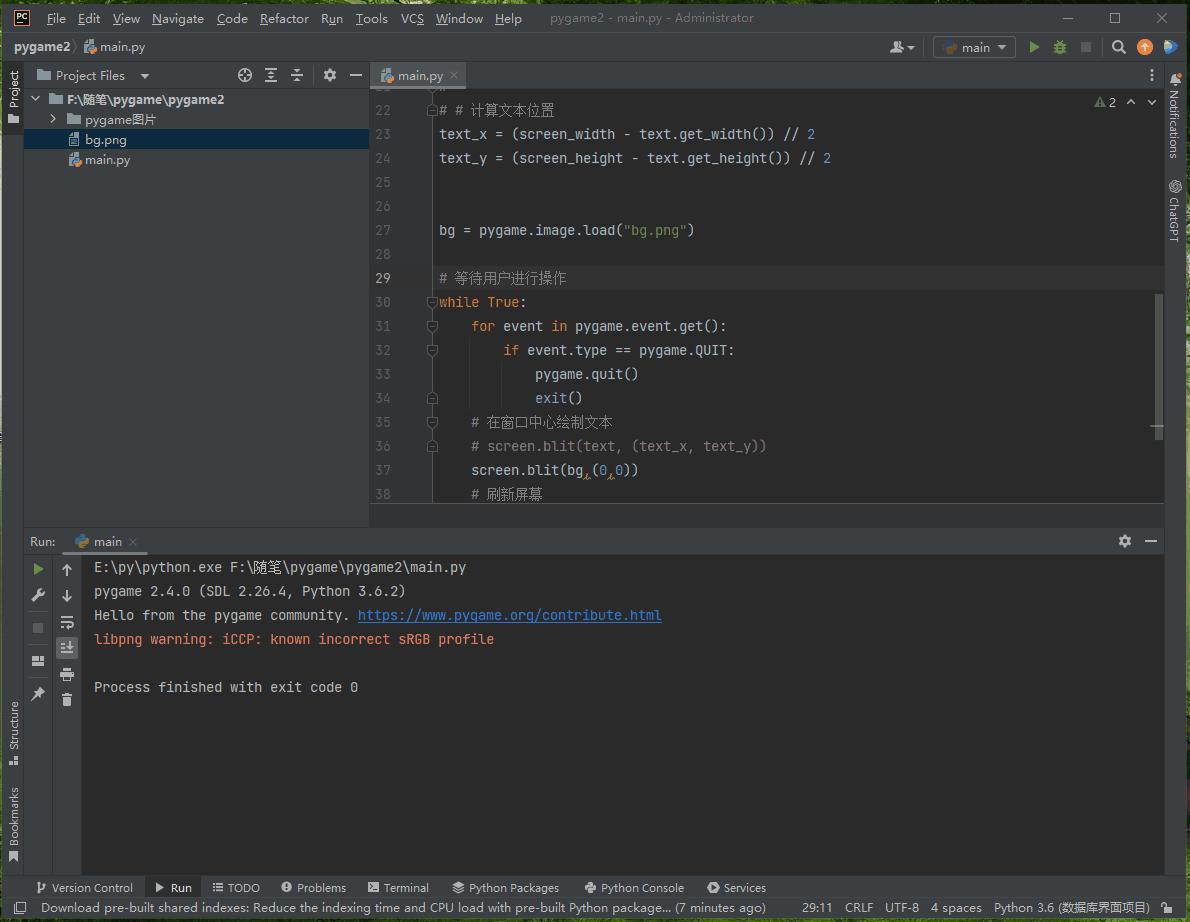Image resolution: width=1190 pixels, height=922 pixels.
Task: Toggle soft-wrap in the Run console
Action: coord(67,622)
